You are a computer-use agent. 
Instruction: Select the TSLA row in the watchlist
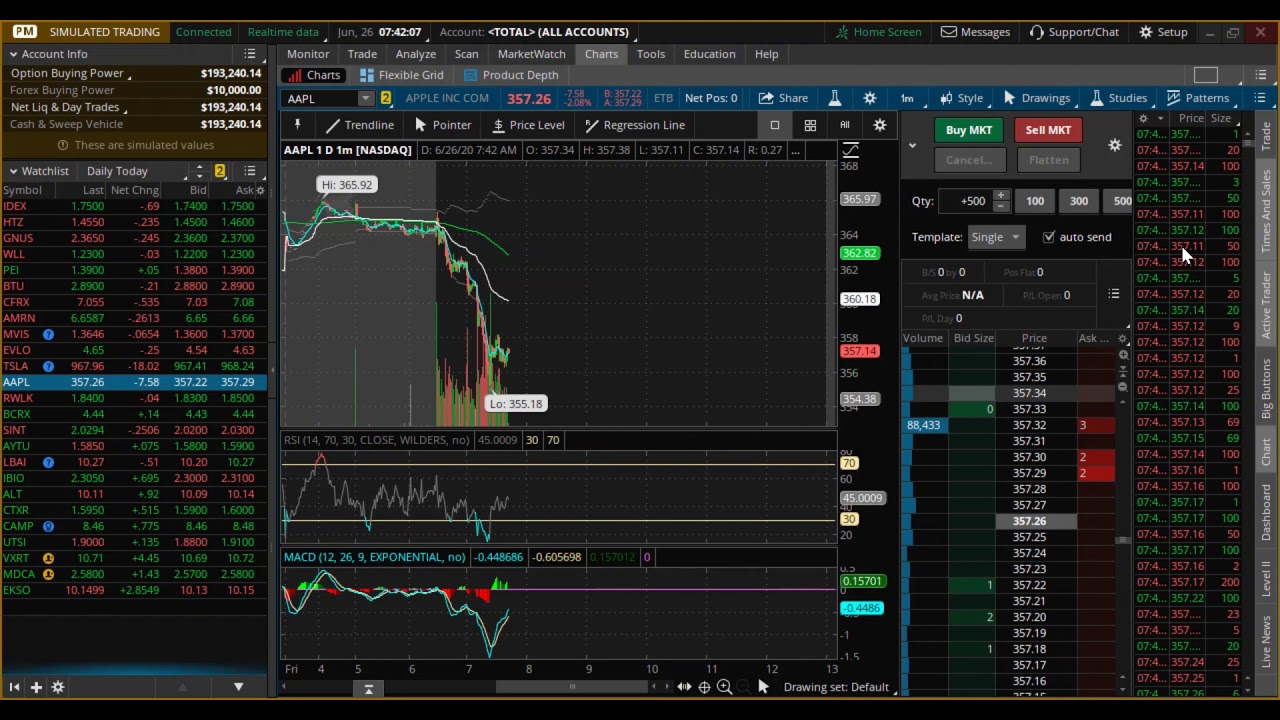132,366
